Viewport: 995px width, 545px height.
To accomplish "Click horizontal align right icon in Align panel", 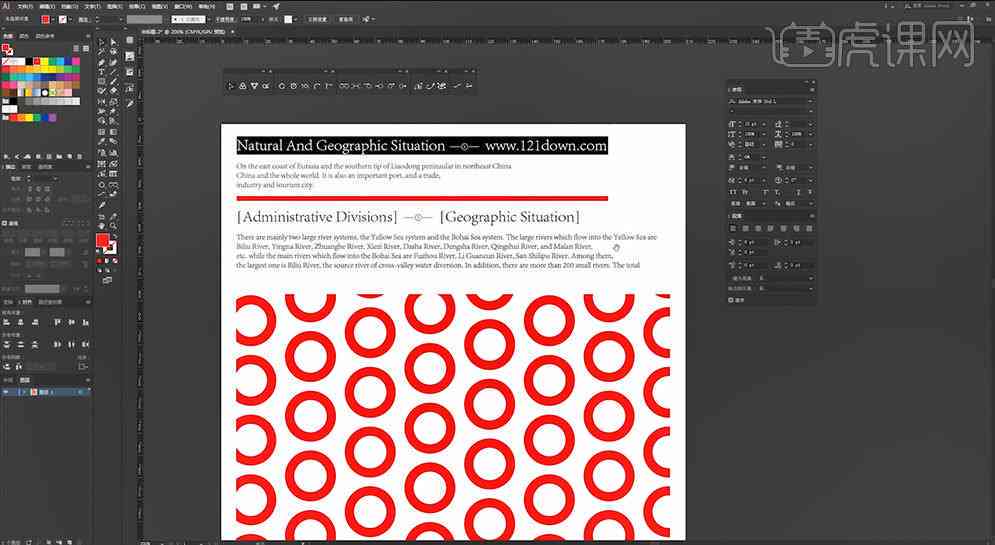I will (36, 322).
